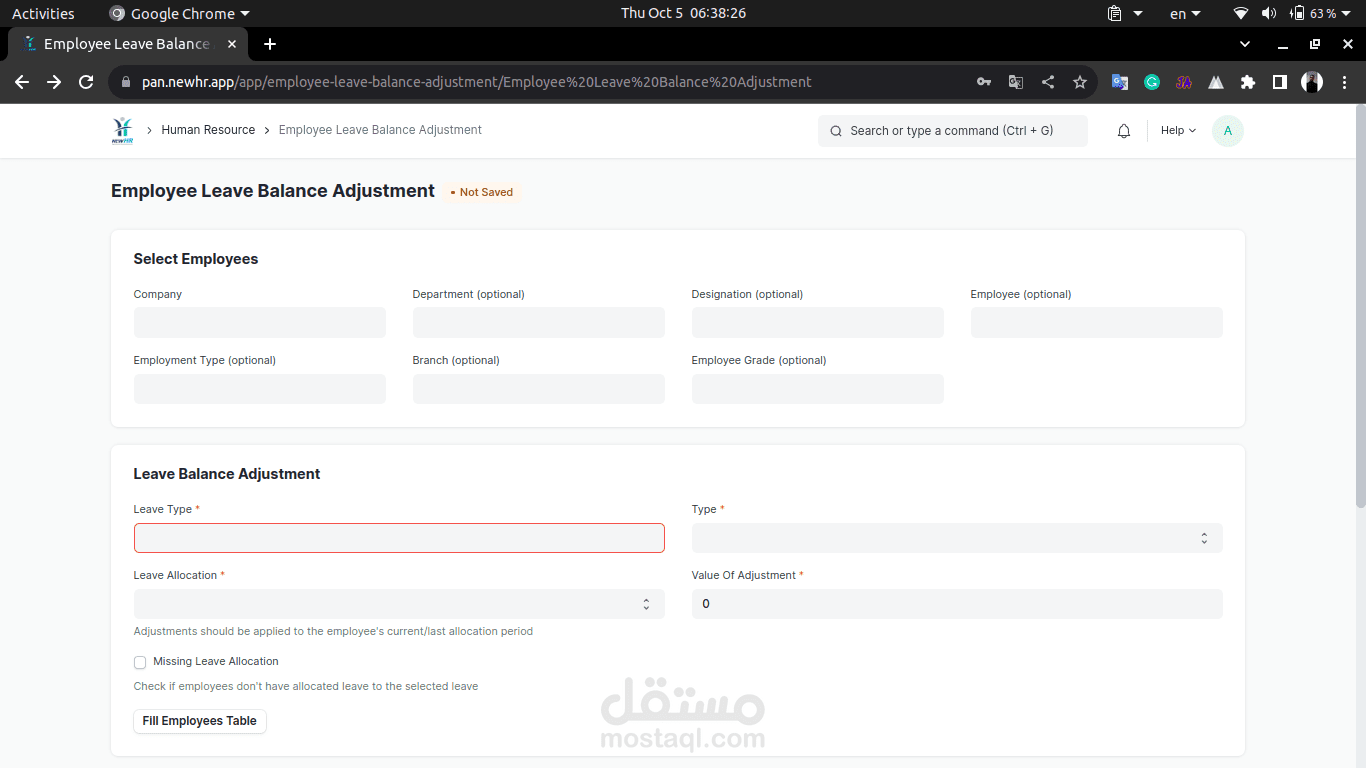Open the Chrome extensions puzzle icon
1366x768 pixels.
pos(1248,82)
